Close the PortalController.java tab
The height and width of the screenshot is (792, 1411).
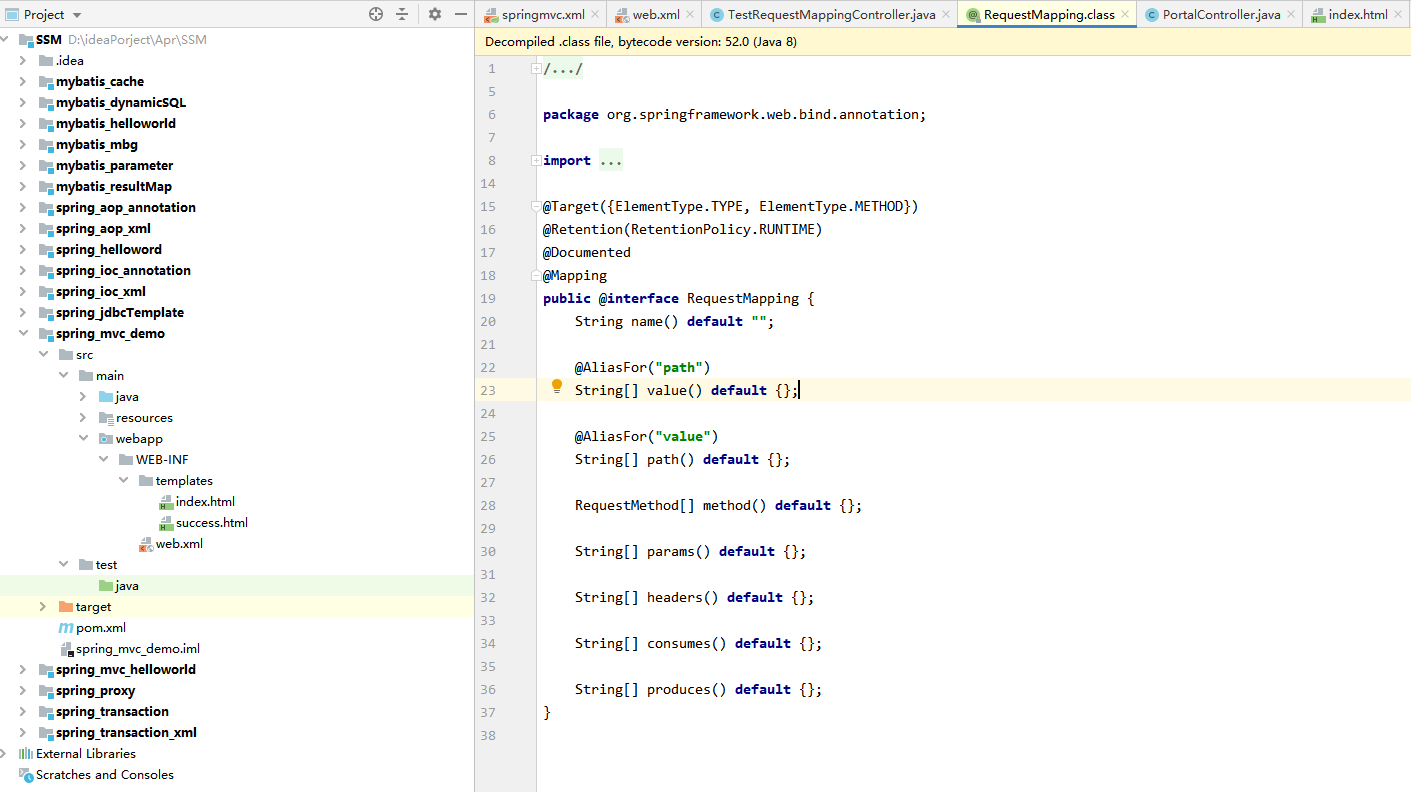click(1291, 14)
